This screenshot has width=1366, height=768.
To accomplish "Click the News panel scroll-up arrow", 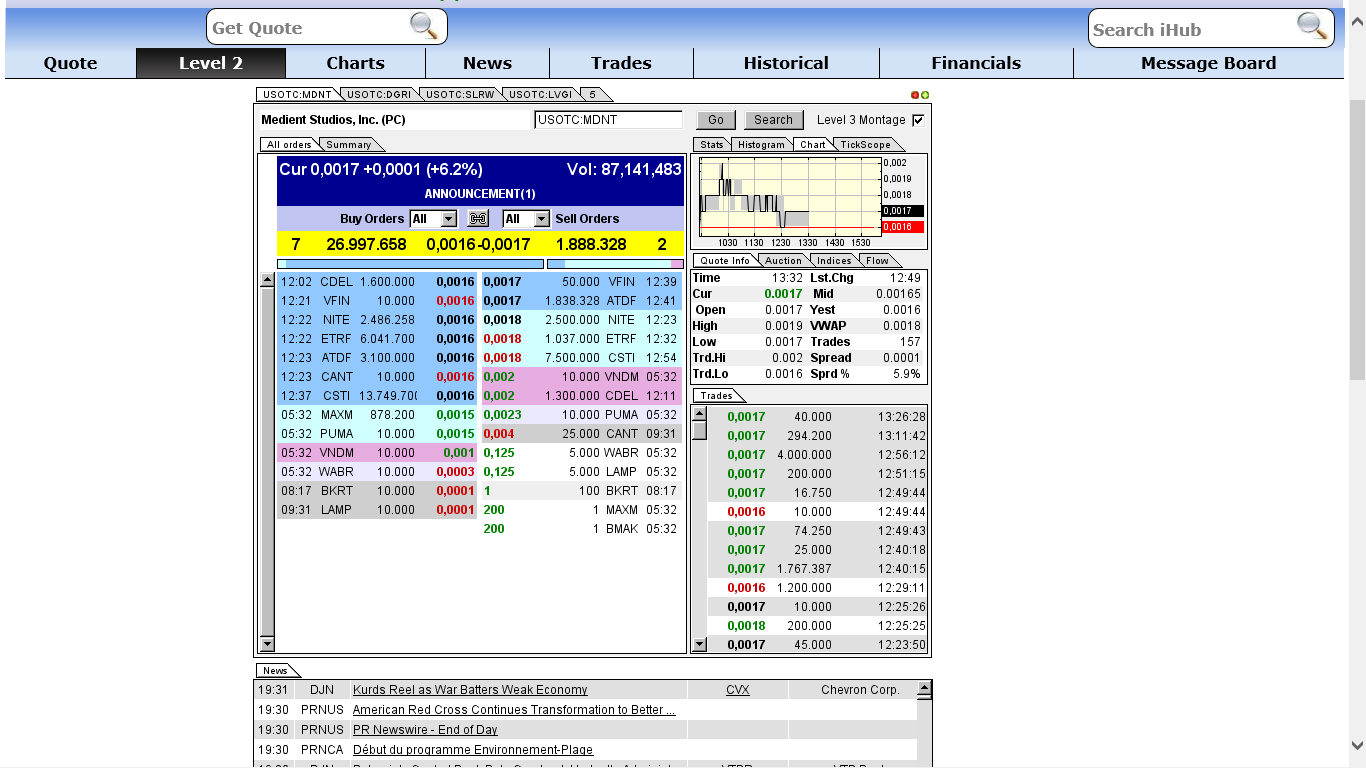I will [x=924, y=688].
